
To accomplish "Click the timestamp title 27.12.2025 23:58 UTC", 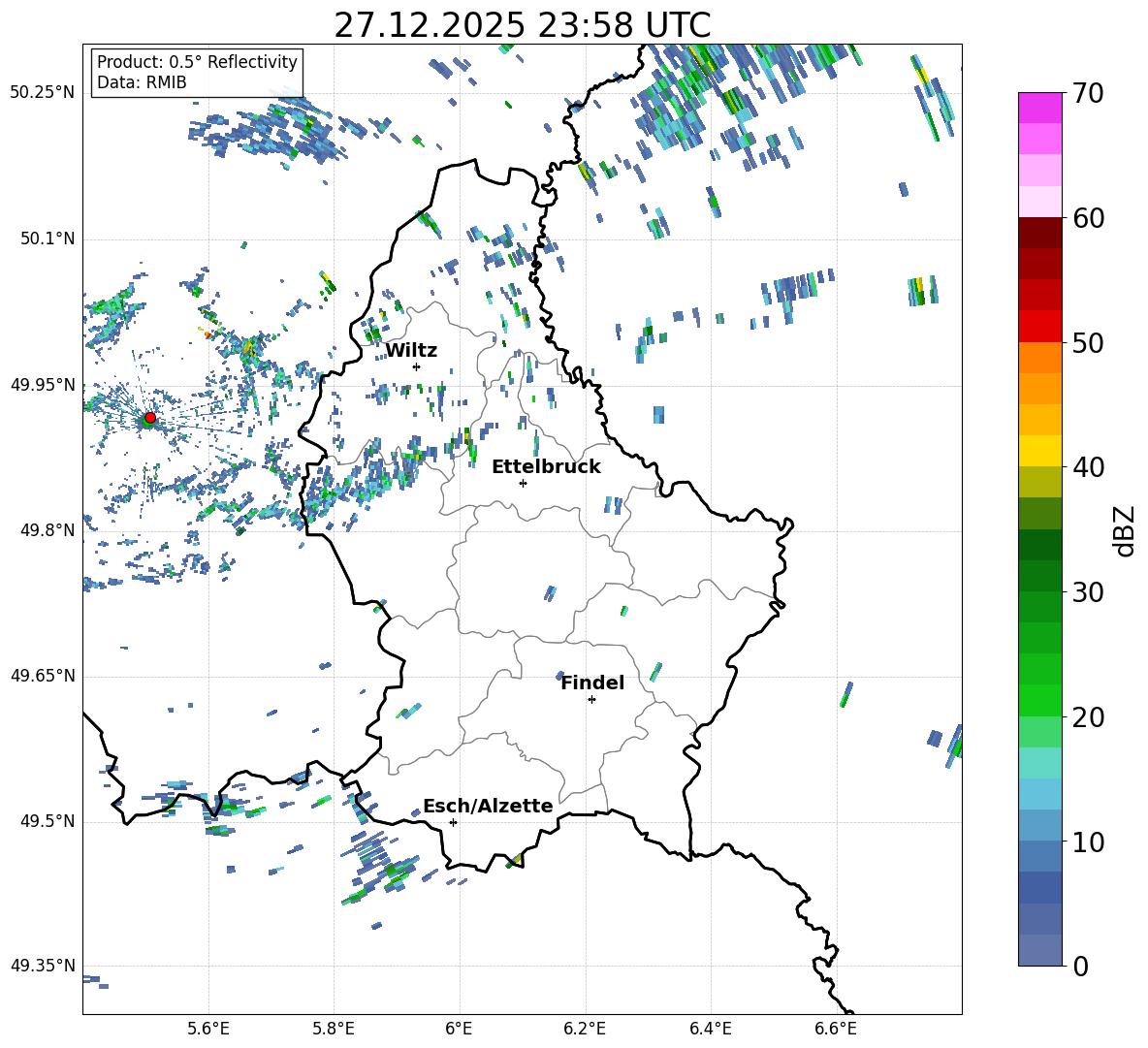I will (522, 25).
